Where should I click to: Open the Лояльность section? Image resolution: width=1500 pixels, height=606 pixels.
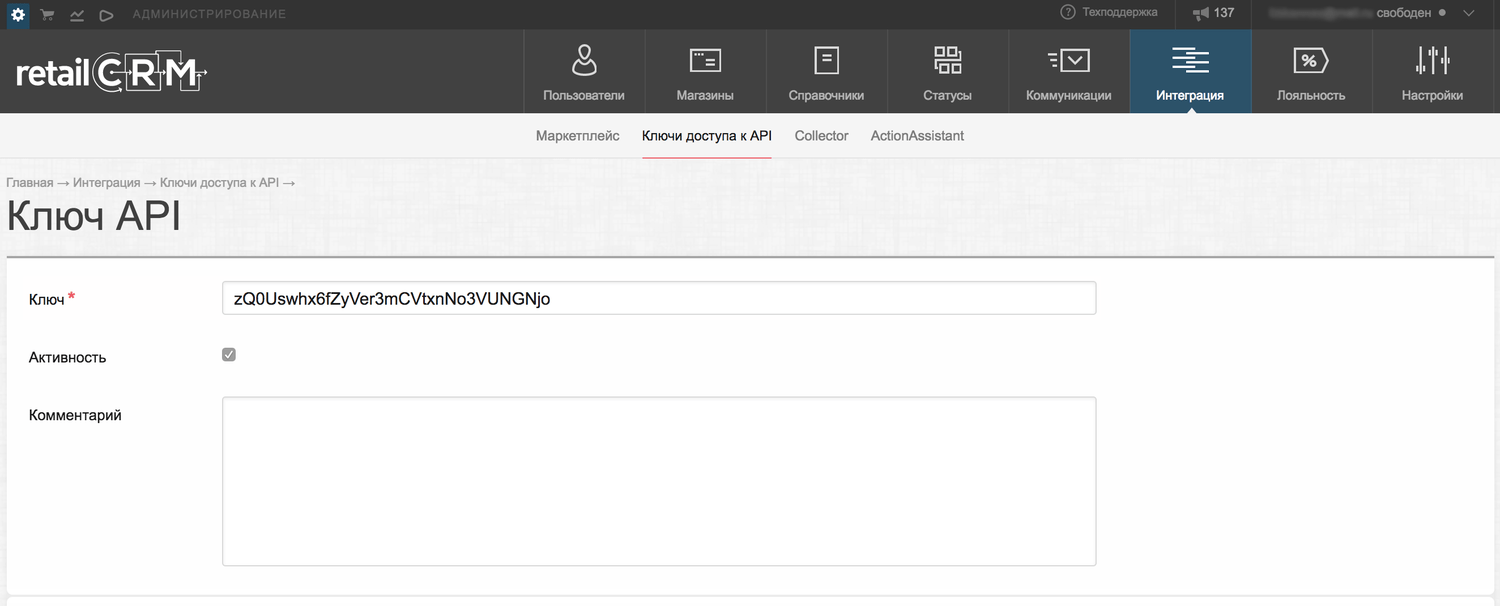[1310, 72]
